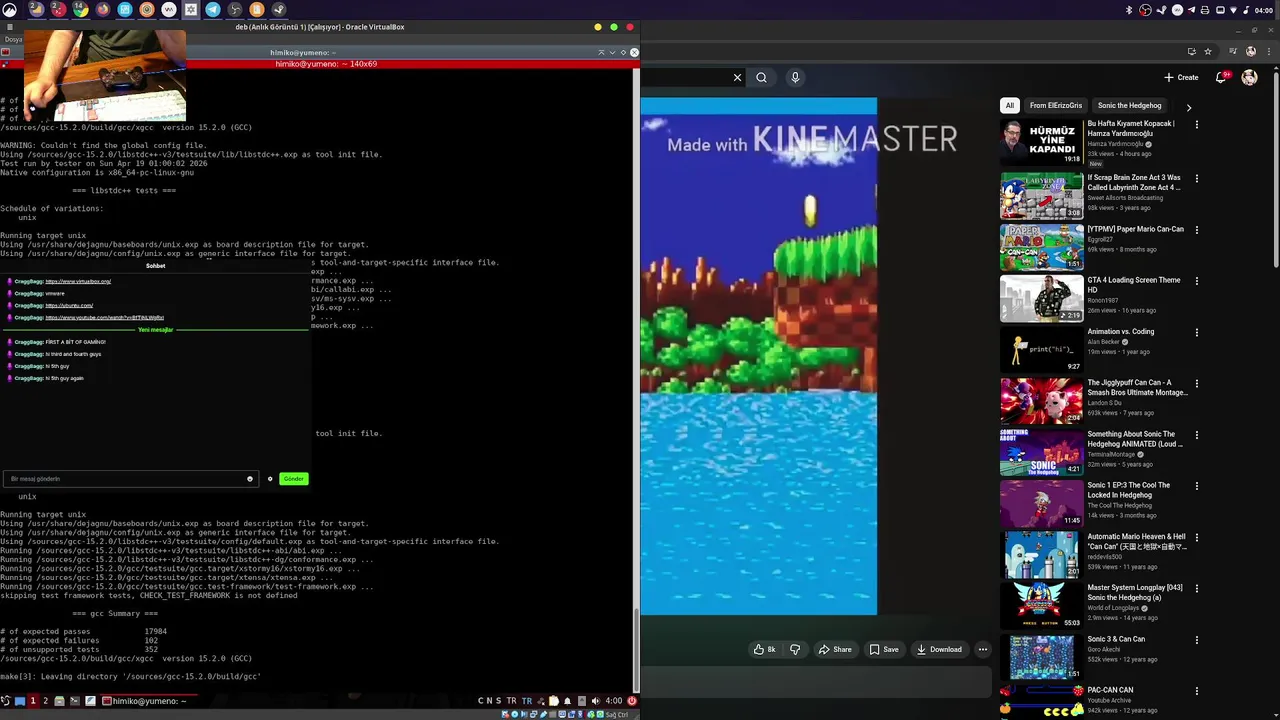
Task: Open the Chrome three-dot menu
Action: pyautogui.click(x=1269, y=51)
